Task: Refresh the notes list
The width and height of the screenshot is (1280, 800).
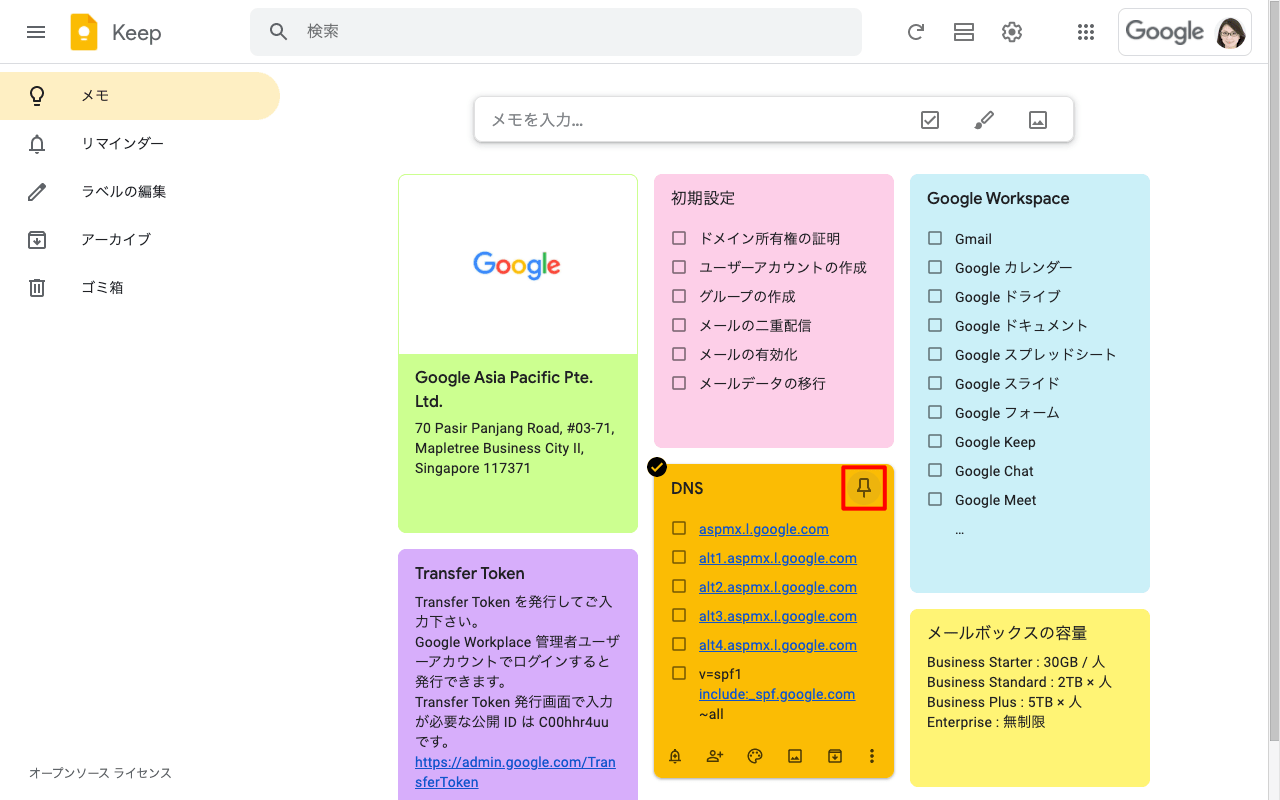Action: pyautogui.click(x=915, y=32)
